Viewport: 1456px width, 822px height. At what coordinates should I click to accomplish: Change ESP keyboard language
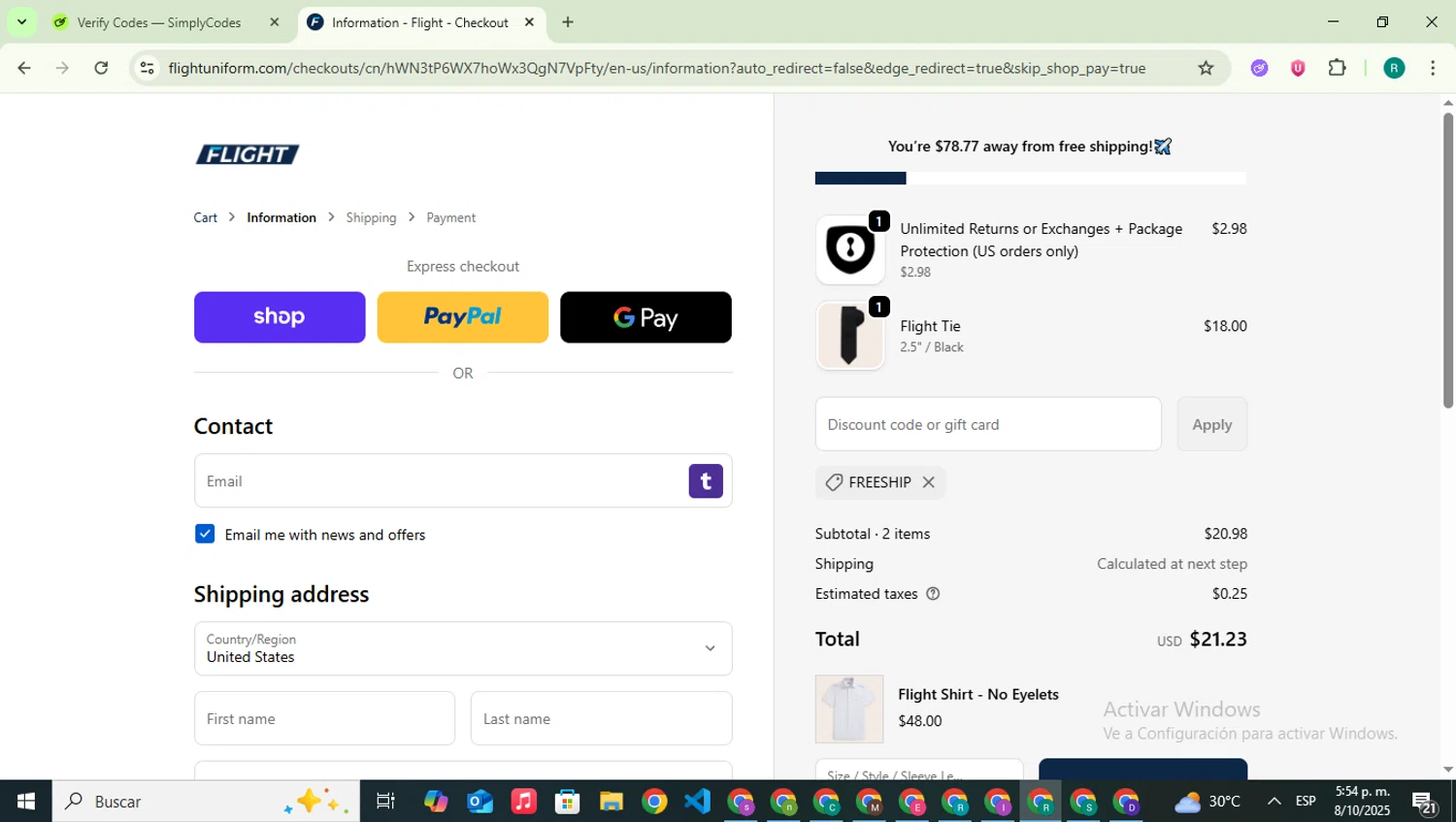coord(1306,802)
